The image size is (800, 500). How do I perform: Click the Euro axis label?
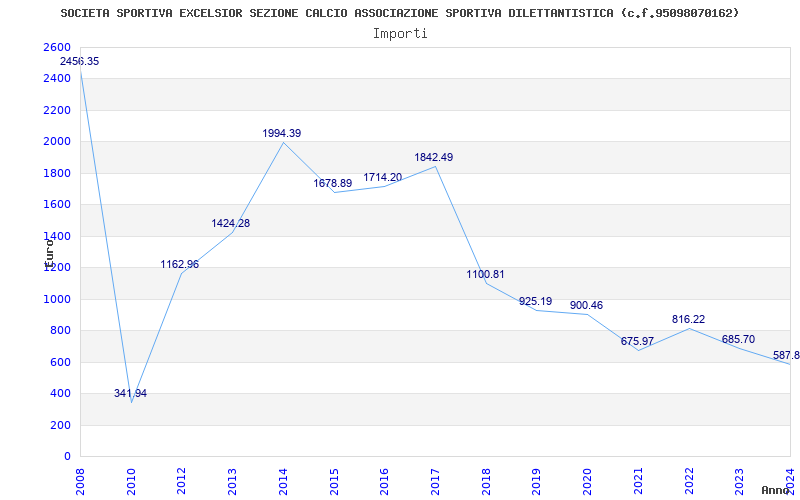click(49, 254)
